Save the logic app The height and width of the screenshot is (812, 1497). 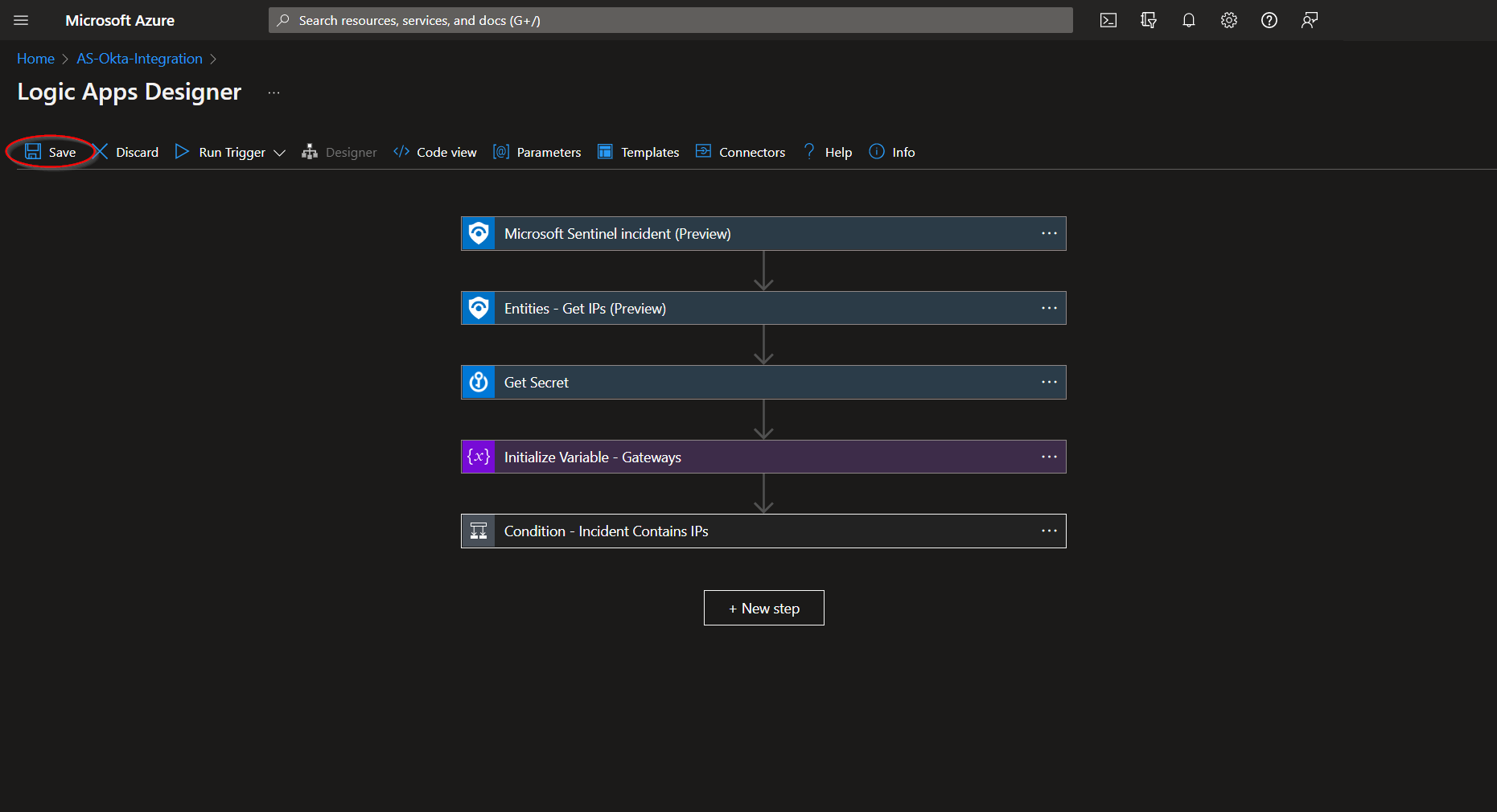click(51, 152)
